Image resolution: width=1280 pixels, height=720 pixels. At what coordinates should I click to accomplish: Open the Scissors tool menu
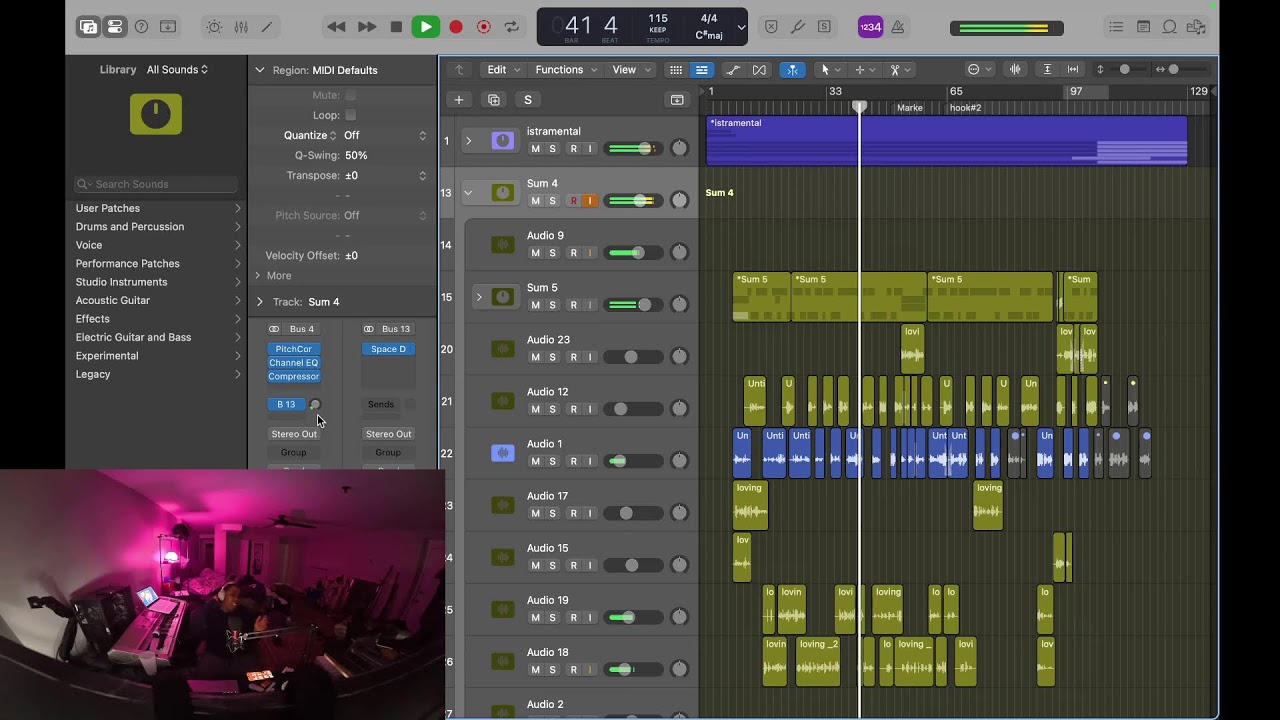point(900,70)
